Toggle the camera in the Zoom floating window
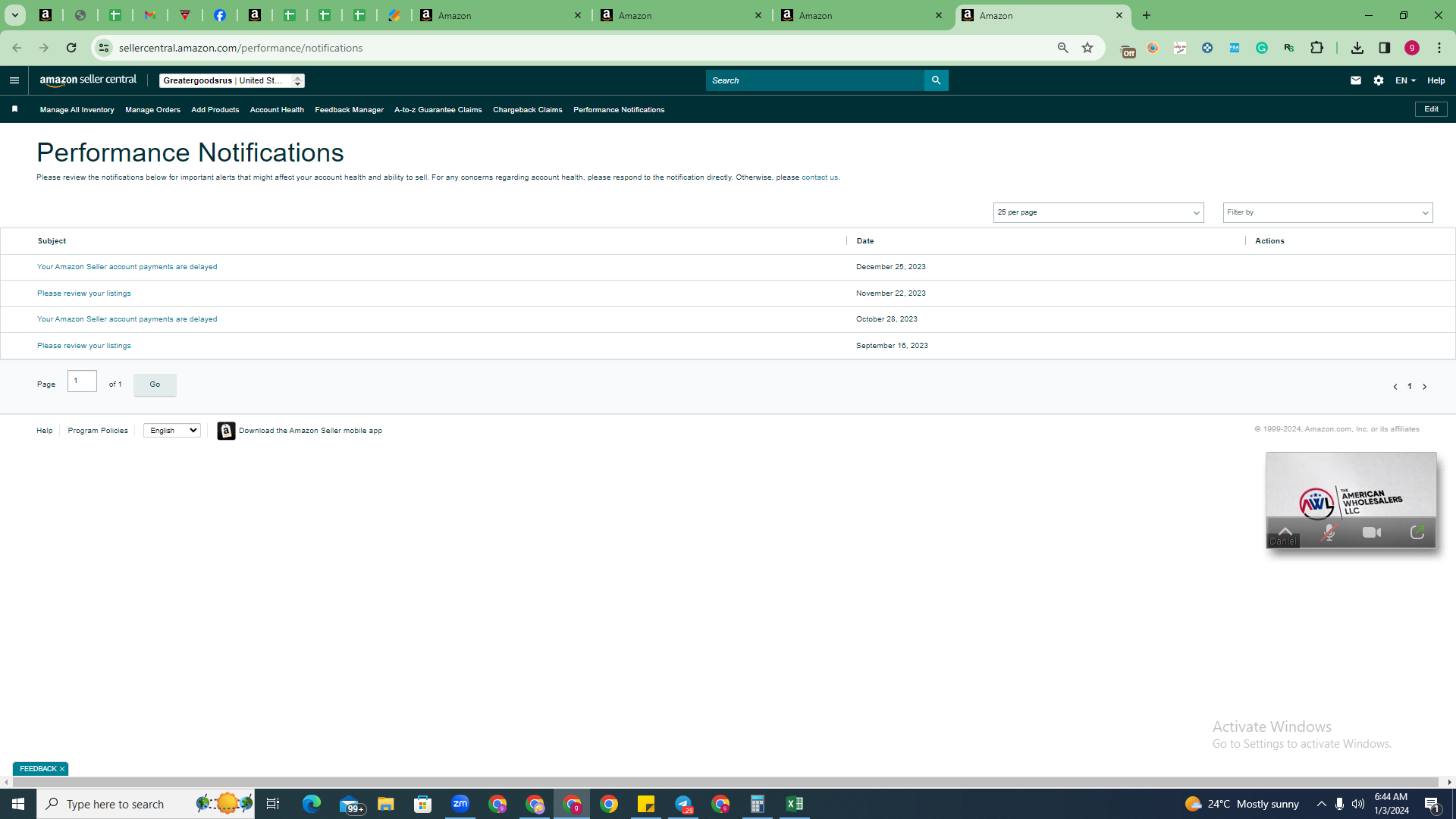Viewport: 1456px width, 819px height. tap(1372, 532)
